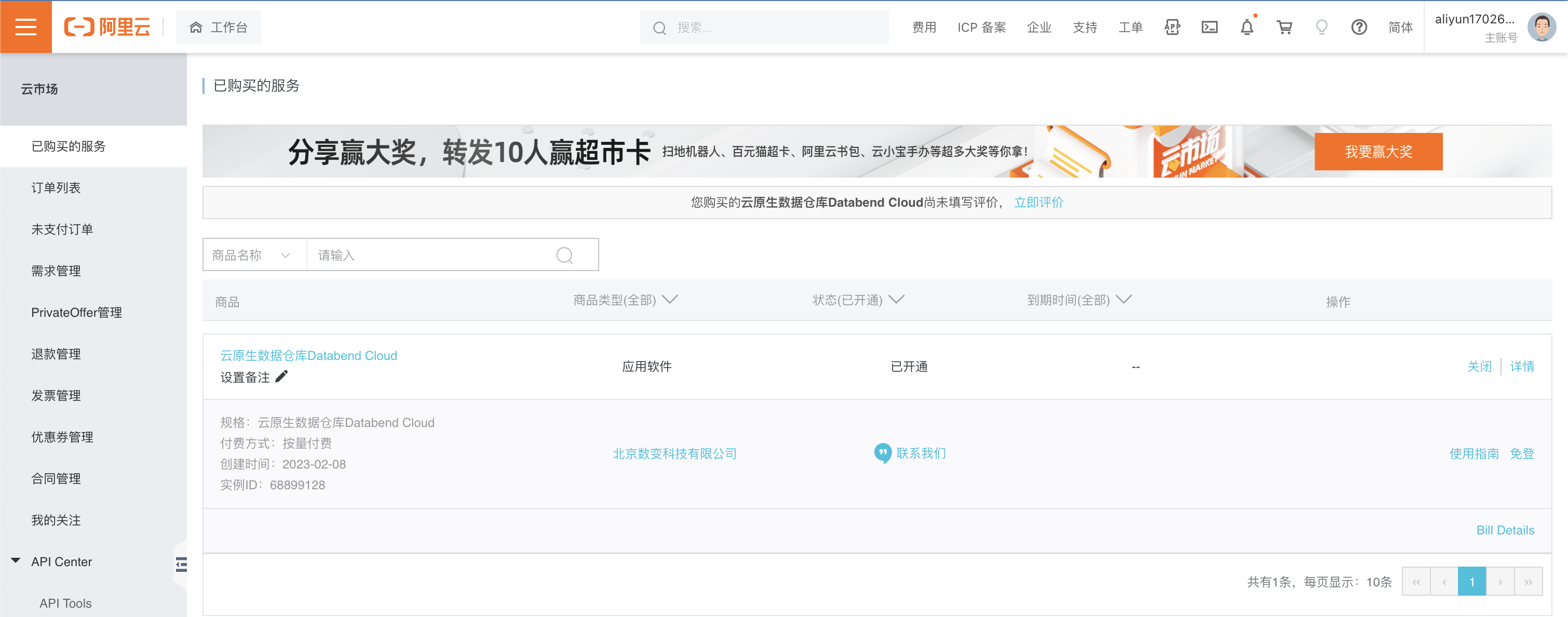1568x617 pixels.
Task: Open API Tools in the sidebar
Action: [x=66, y=603]
